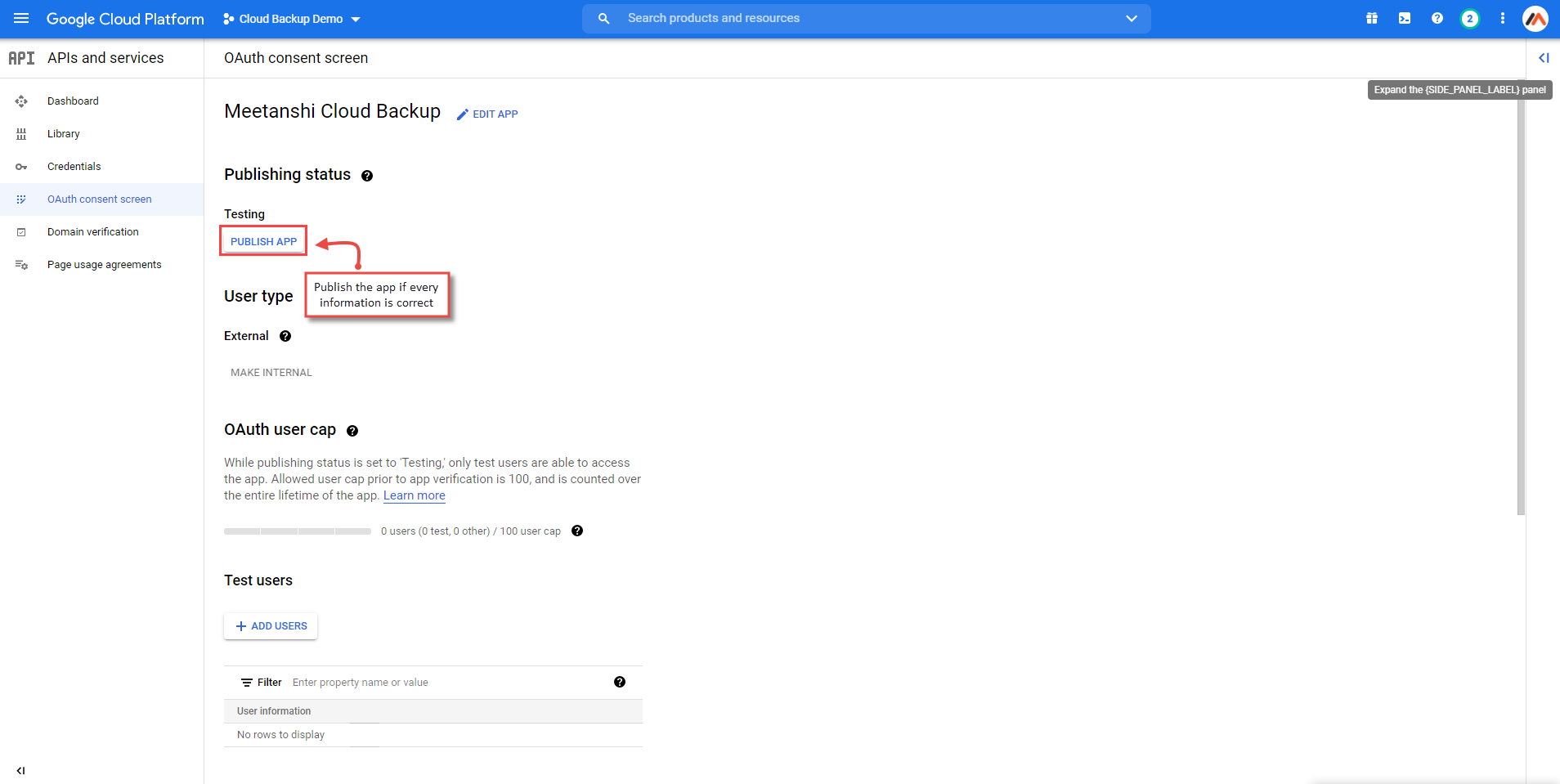This screenshot has width=1560, height=784.
Task: Show help for the filter bar
Action: coord(620,682)
